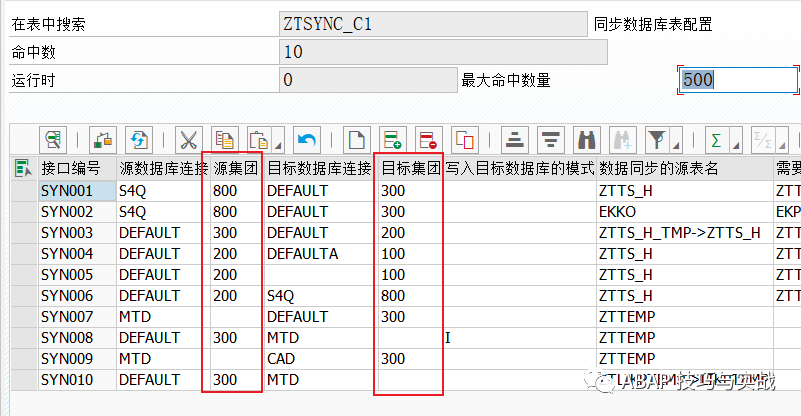Click the DEFAULTA target connection cell
The width and height of the screenshot is (801, 416).
(321, 253)
